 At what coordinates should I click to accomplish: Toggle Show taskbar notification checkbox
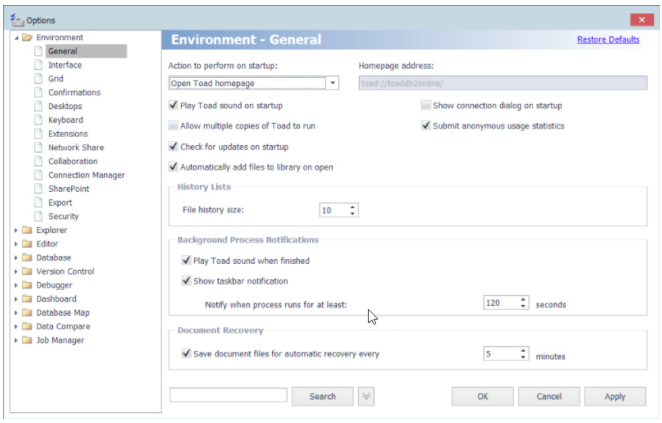coord(186,281)
